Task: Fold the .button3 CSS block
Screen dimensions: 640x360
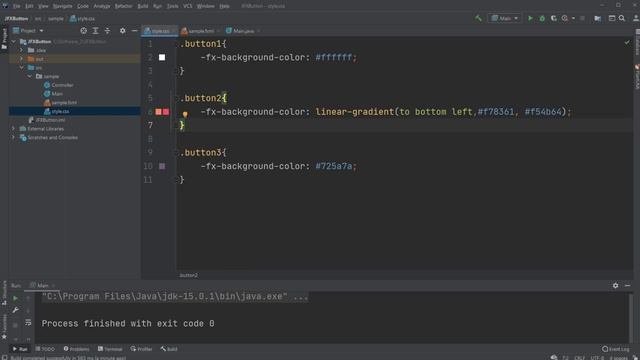Action: [177, 153]
